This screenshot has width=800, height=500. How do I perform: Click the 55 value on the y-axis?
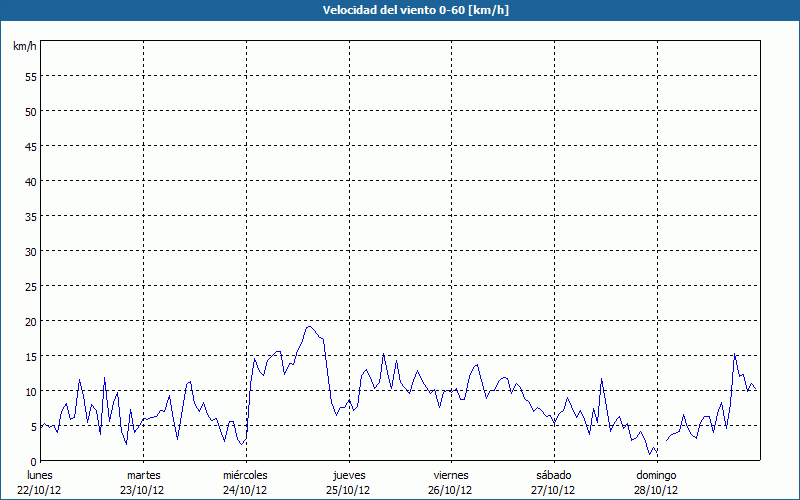tap(30, 76)
